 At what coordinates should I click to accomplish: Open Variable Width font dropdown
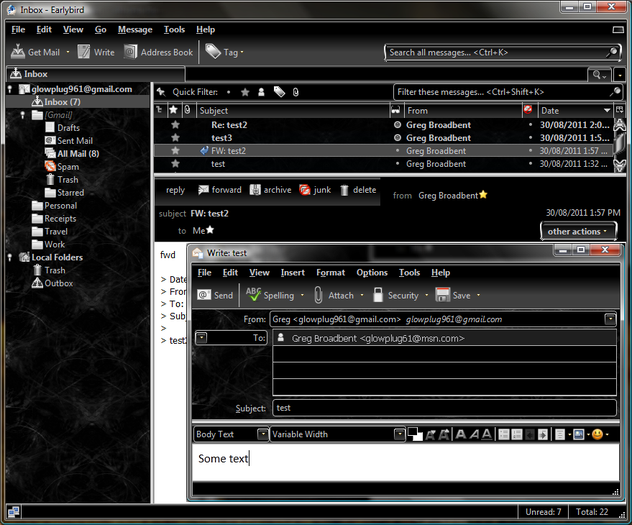399,434
